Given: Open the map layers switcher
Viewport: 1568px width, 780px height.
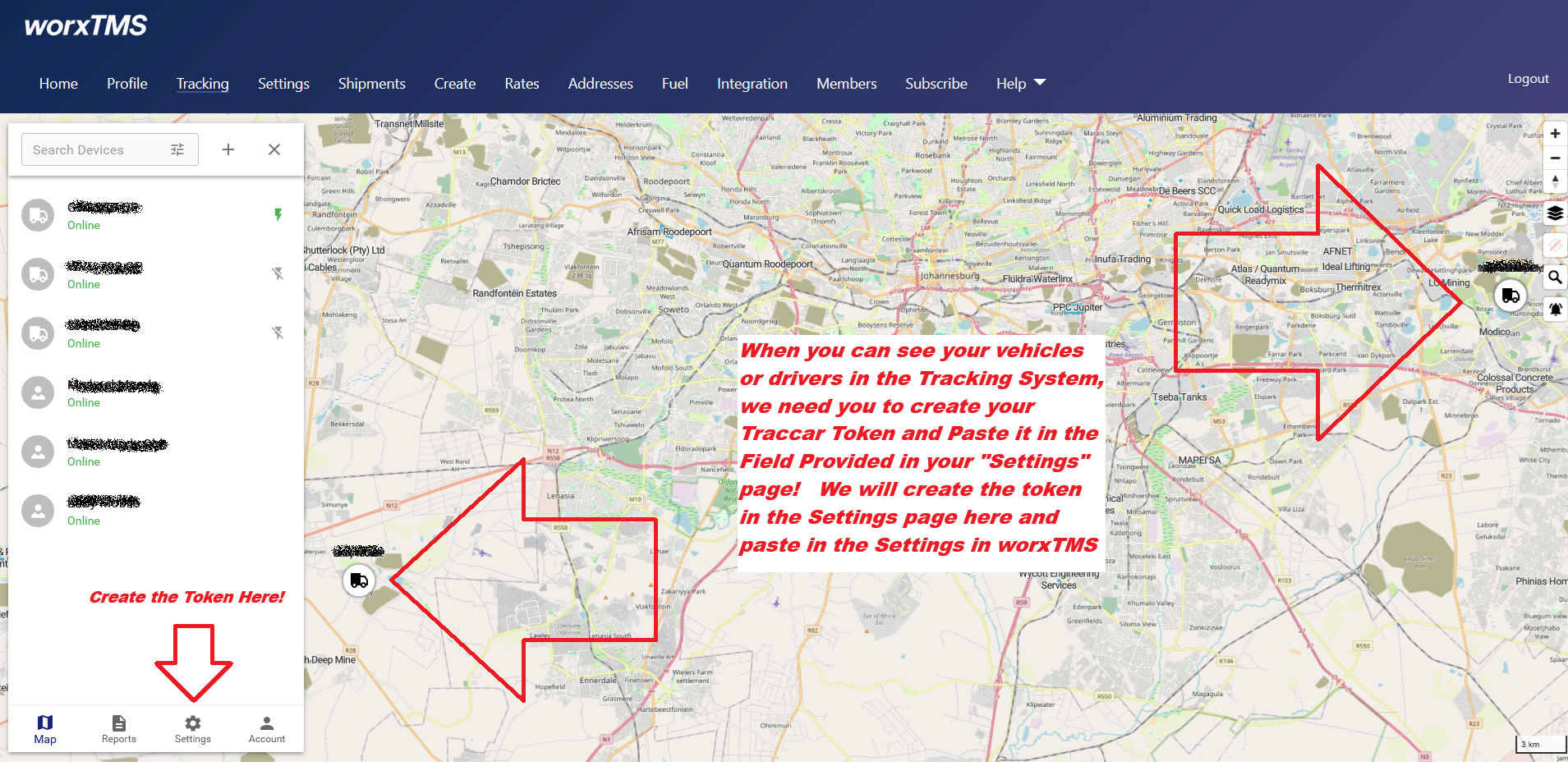Looking at the screenshot, I should [1555, 213].
